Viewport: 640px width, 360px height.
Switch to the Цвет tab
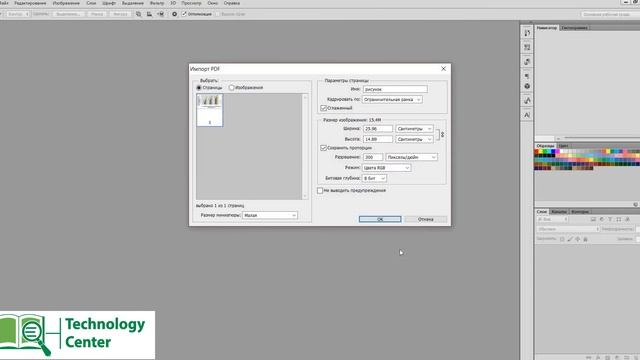click(x=563, y=146)
